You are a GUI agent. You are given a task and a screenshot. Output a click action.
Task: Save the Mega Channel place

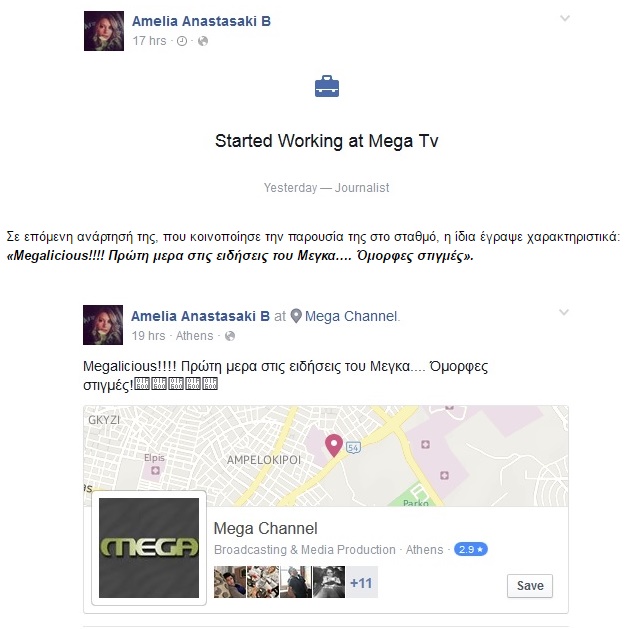(530, 586)
